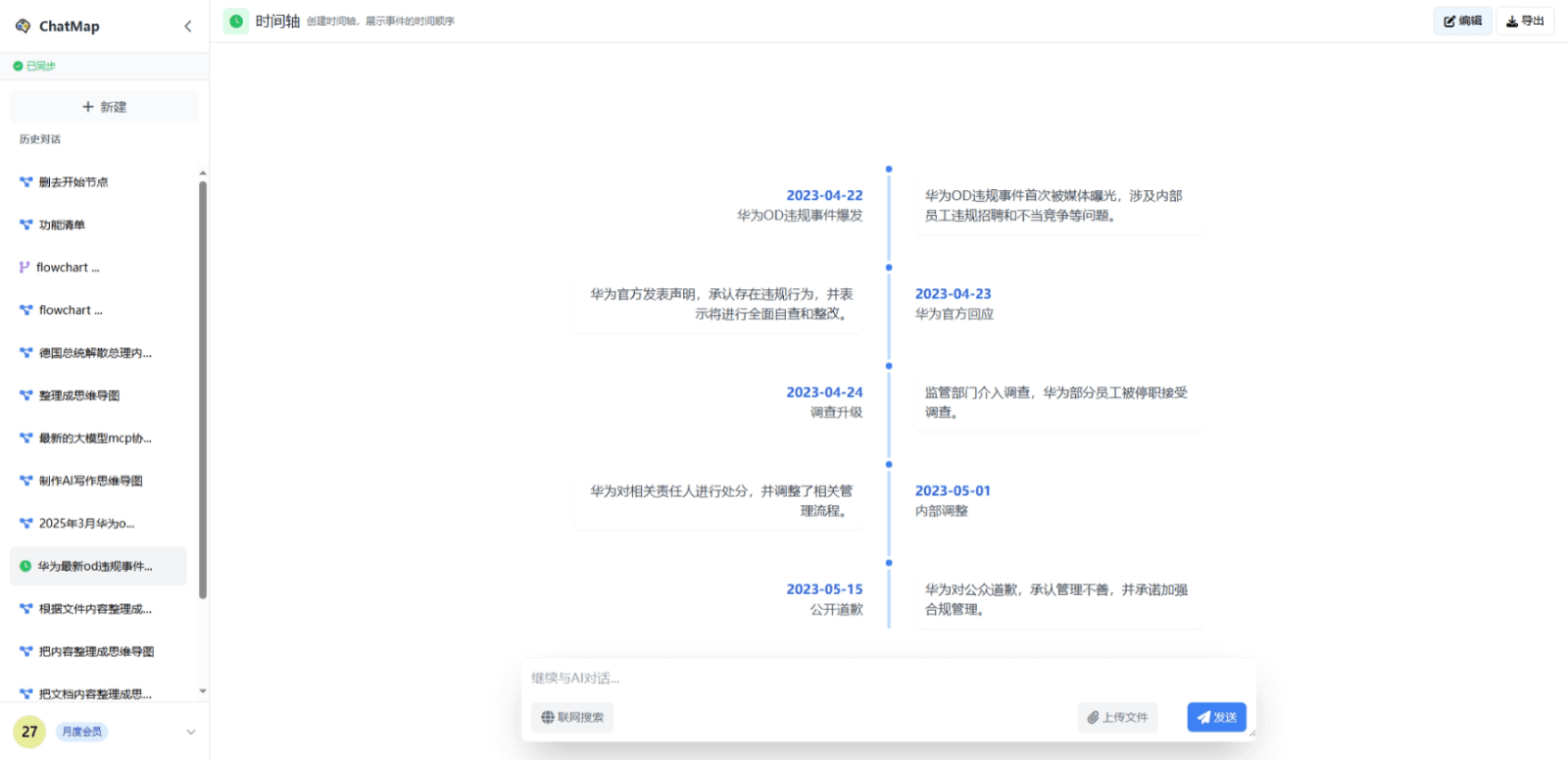This screenshot has width=1568, height=760.
Task: Click the scrollbar up arrow in history list
Action: coord(203,173)
